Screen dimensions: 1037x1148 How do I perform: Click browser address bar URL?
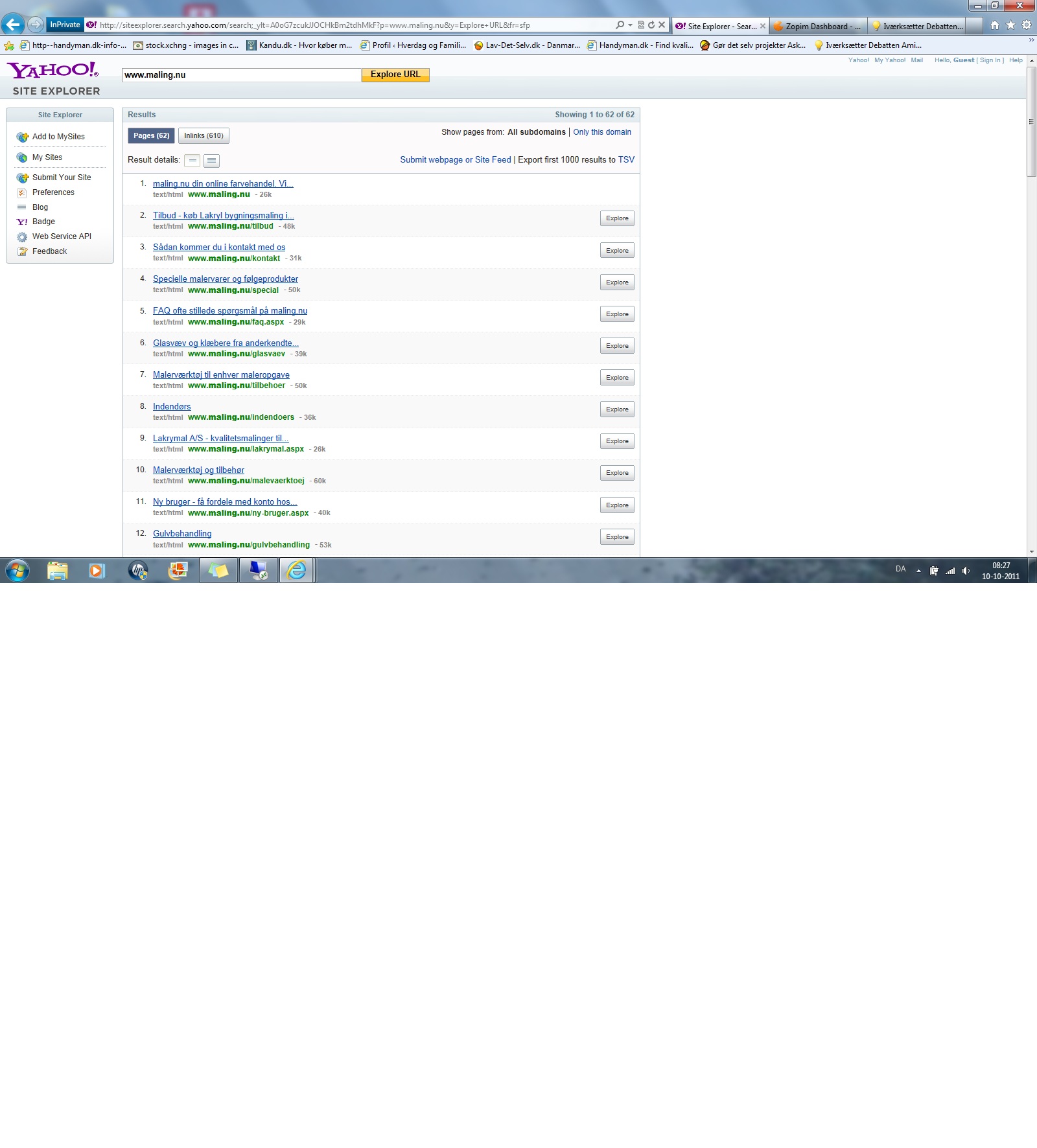314,25
